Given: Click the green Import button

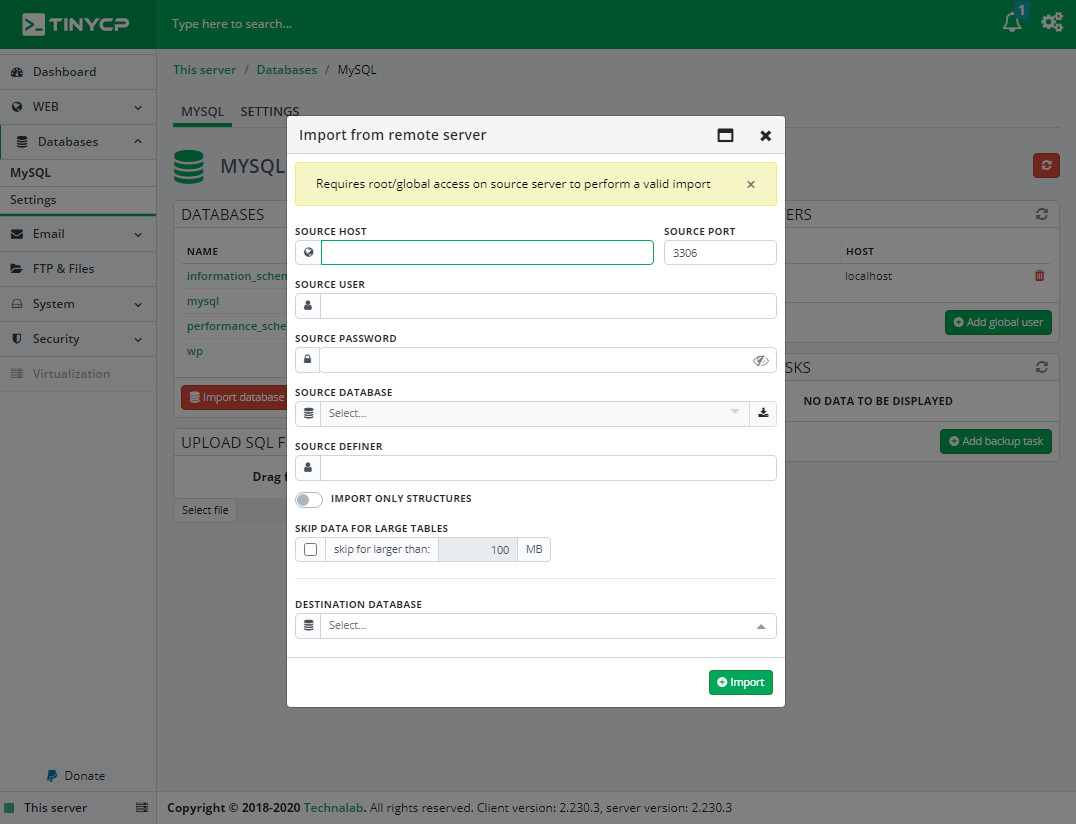Looking at the screenshot, I should coord(740,682).
